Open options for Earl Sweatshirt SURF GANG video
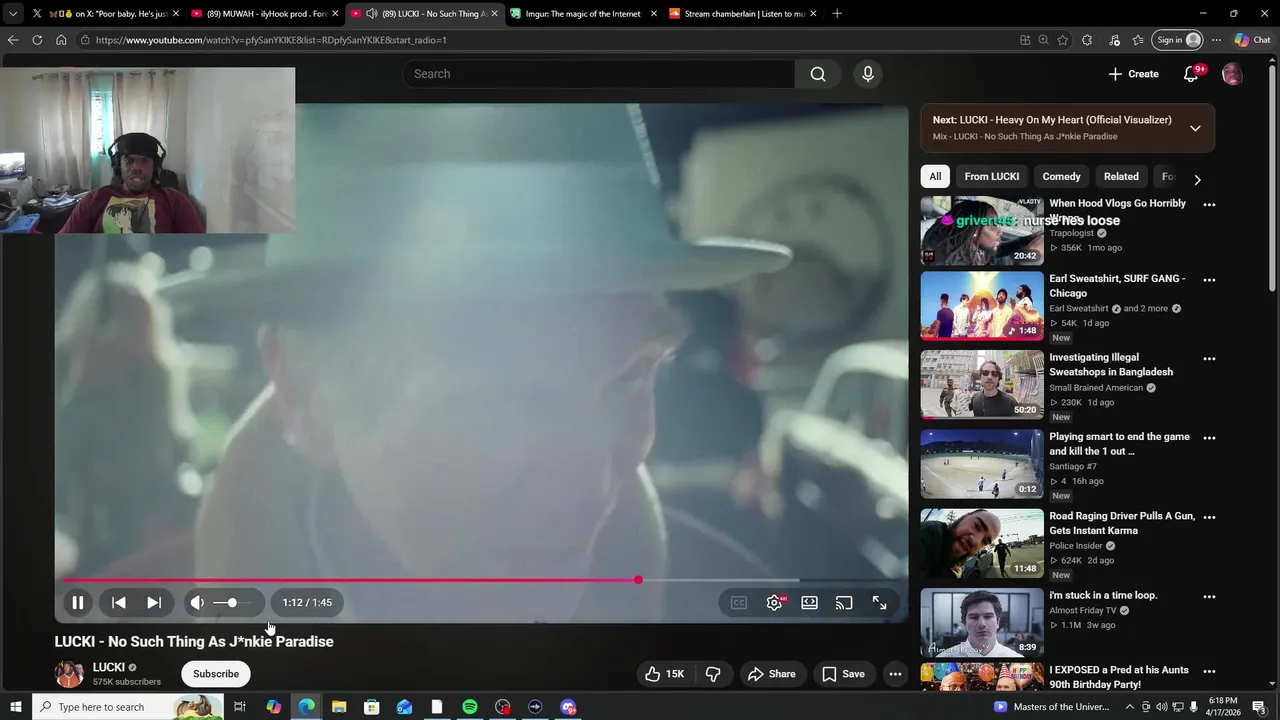Screen dimensions: 1280x720 [x=1209, y=280]
